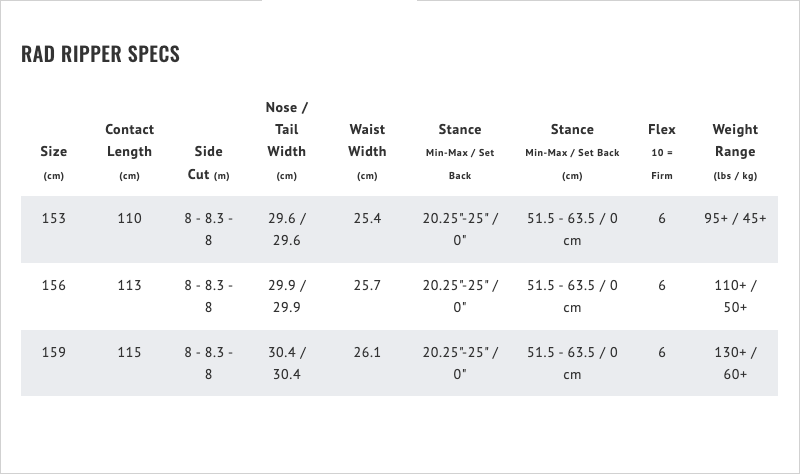Click the RAD RIPPER SPECS heading
The height and width of the screenshot is (474, 801).
click(100, 54)
